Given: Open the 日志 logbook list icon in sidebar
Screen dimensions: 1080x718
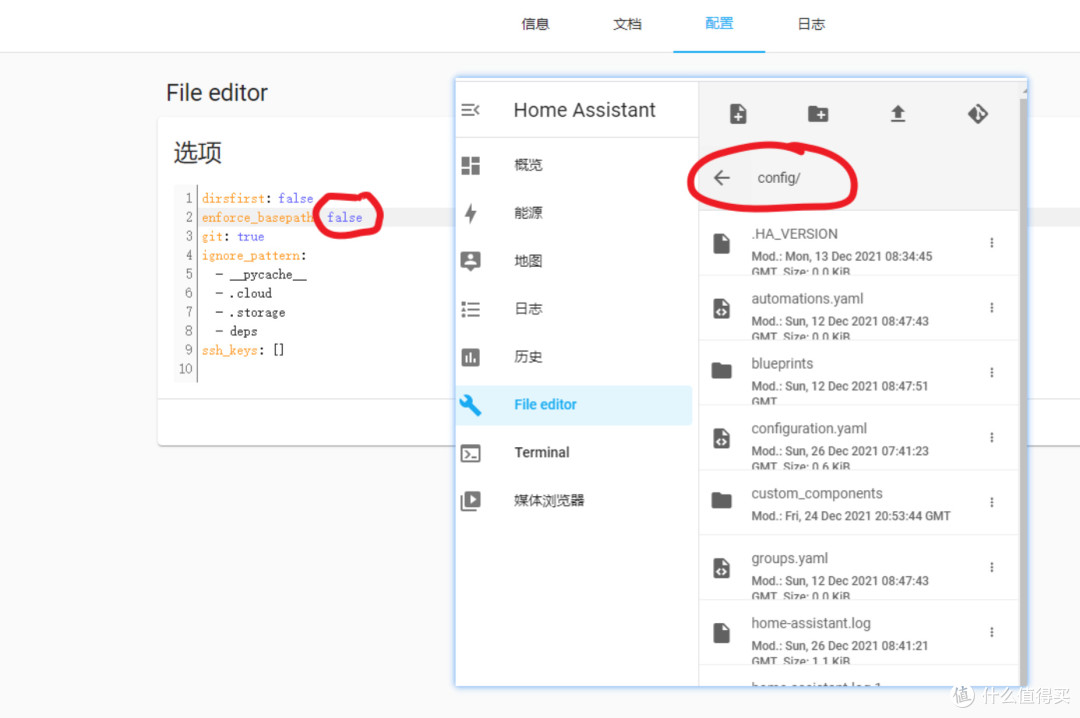Looking at the screenshot, I should [470, 309].
